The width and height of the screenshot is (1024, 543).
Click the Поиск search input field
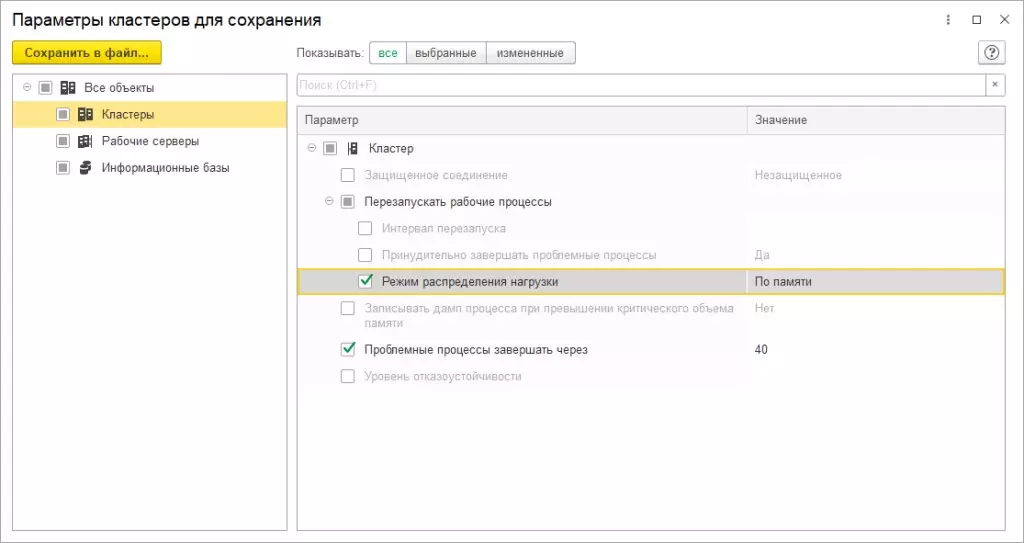tap(640, 85)
